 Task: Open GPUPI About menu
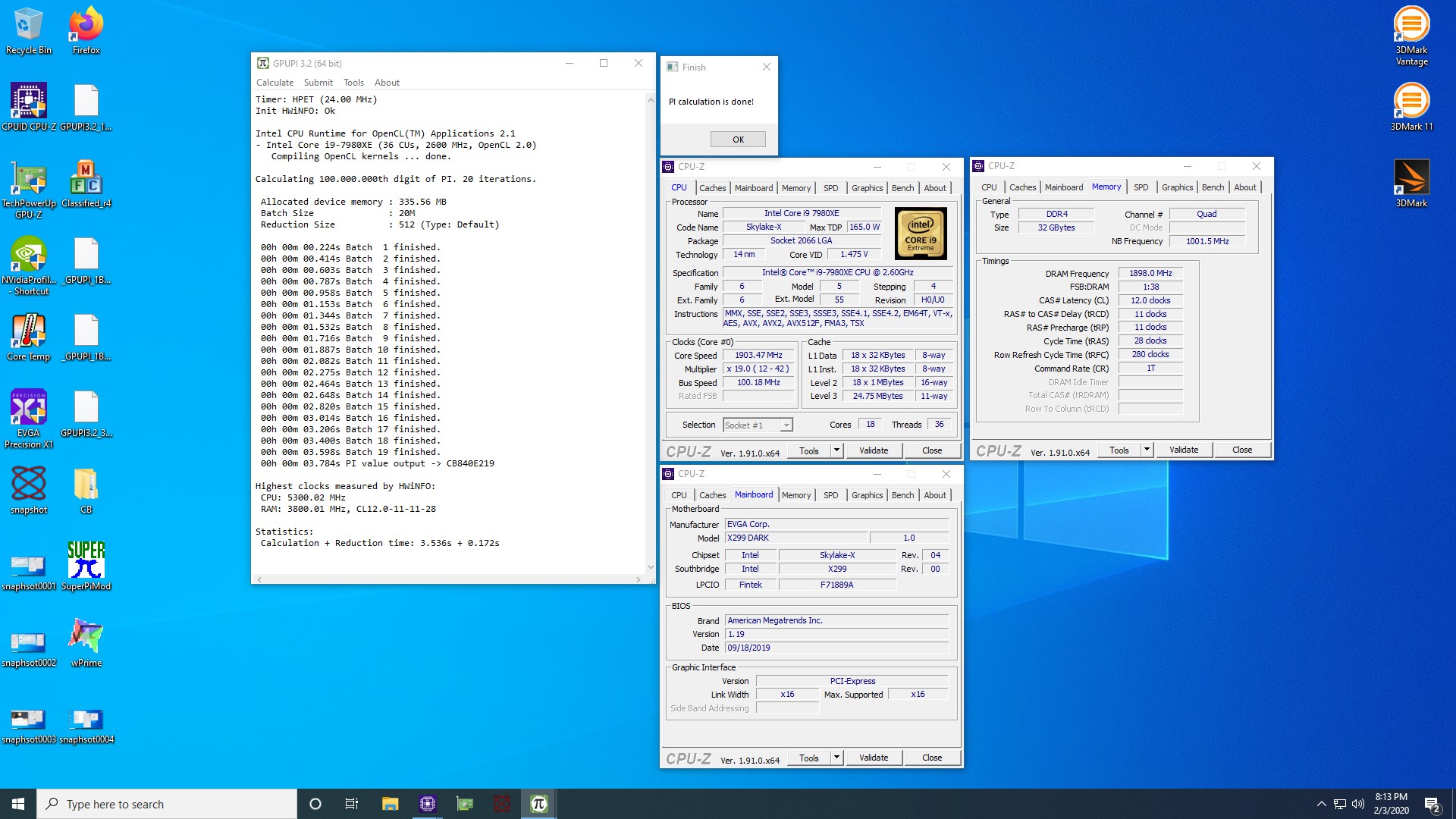(x=387, y=83)
